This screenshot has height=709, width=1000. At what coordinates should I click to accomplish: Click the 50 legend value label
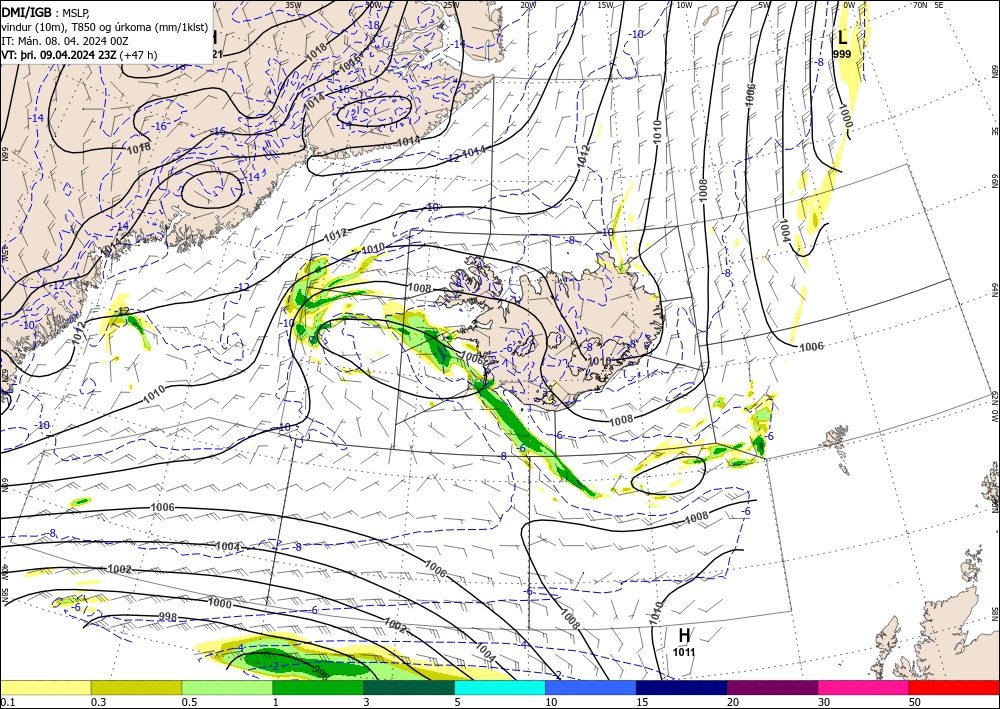[x=914, y=702]
